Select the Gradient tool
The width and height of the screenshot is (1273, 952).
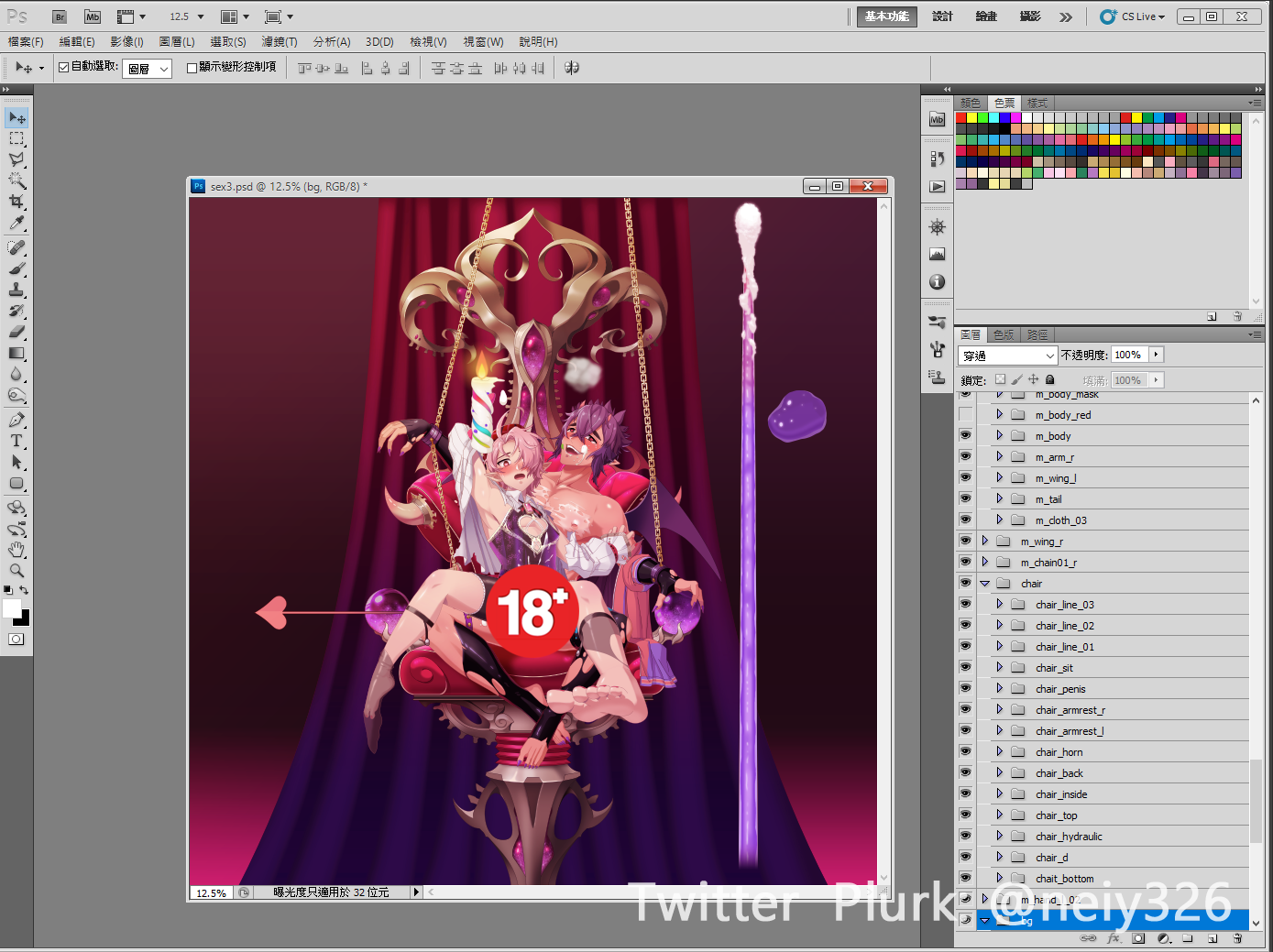pos(16,354)
